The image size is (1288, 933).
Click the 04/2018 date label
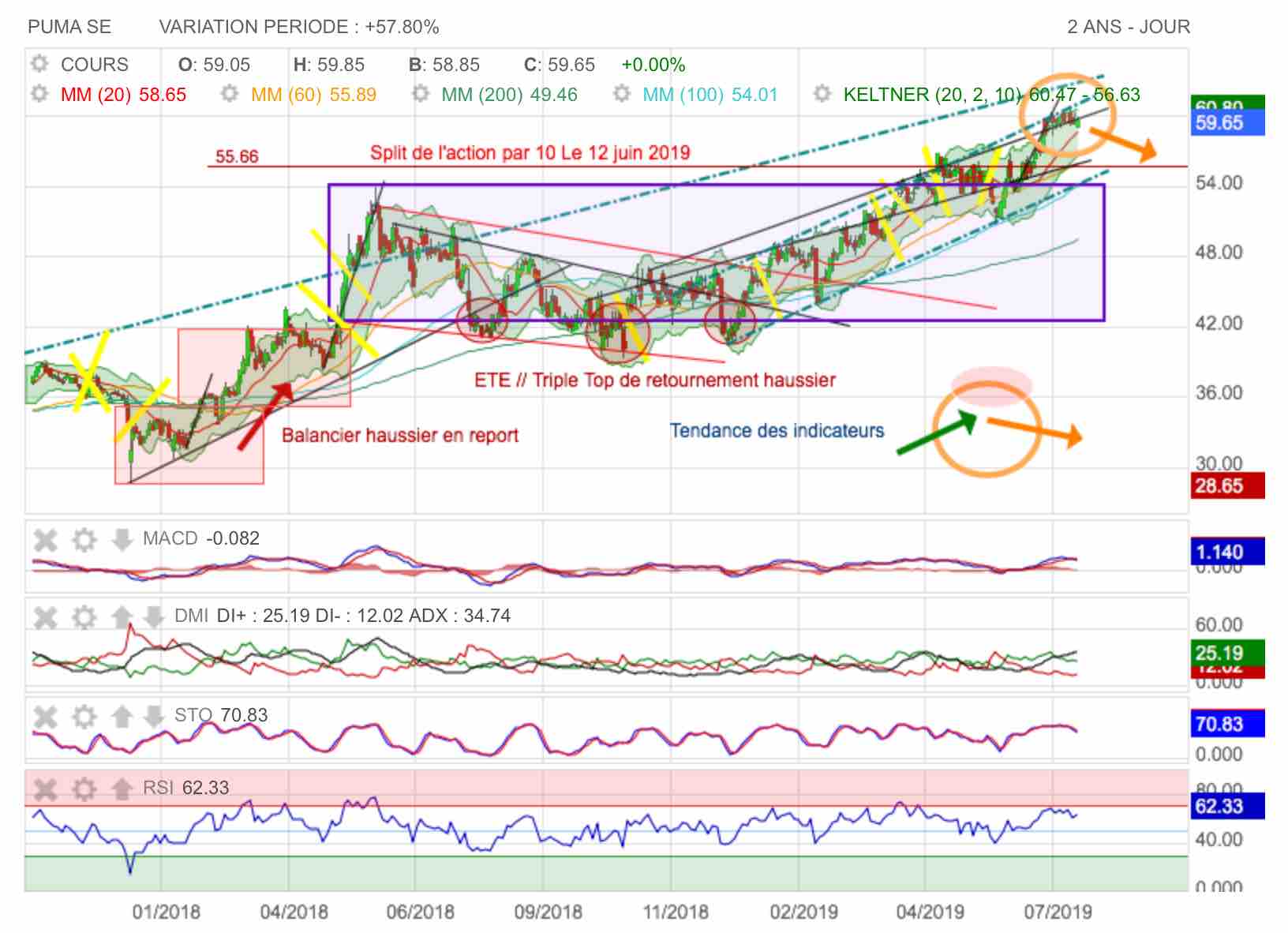[x=294, y=912]
